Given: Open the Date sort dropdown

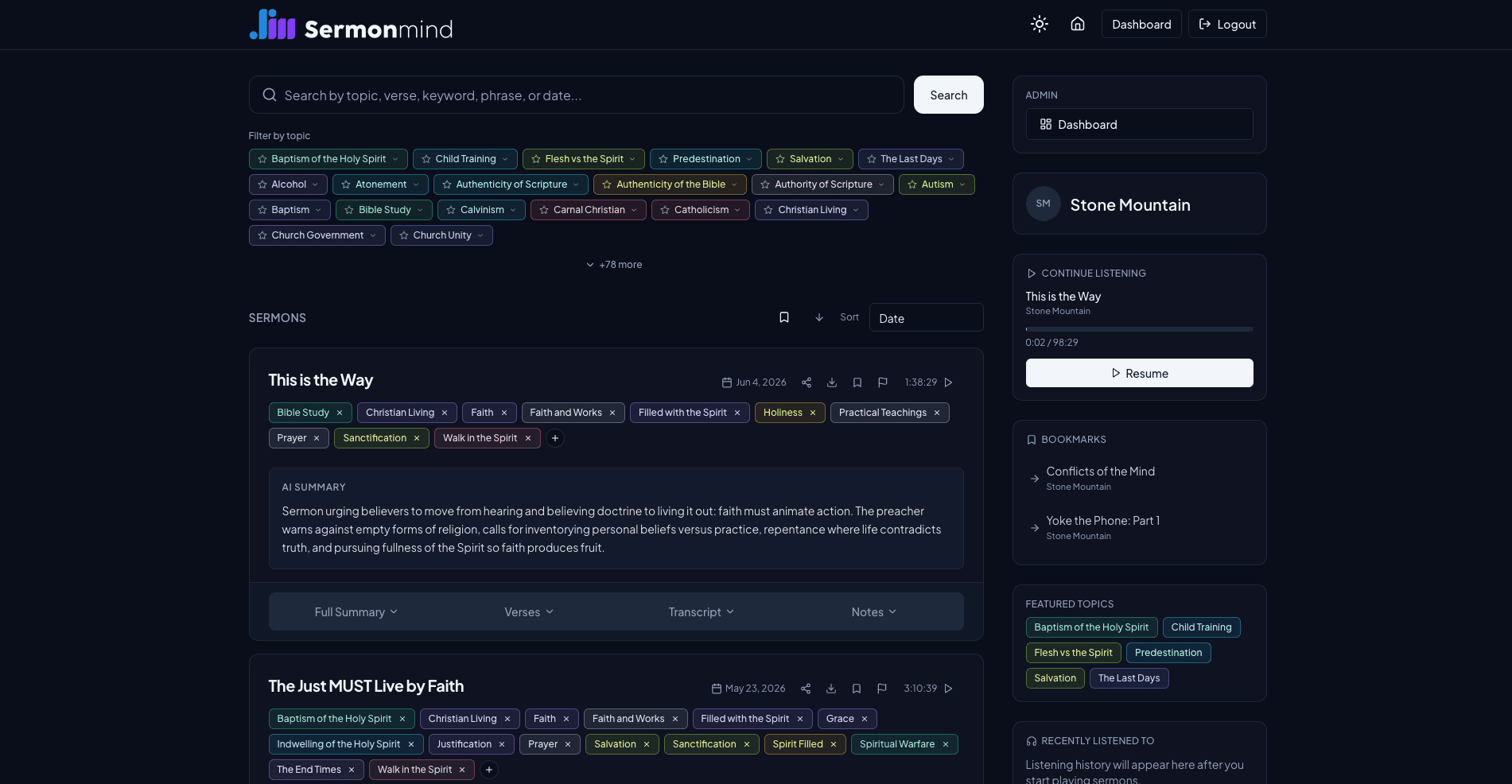Looking at the screenshot, I should click(926, 317).
